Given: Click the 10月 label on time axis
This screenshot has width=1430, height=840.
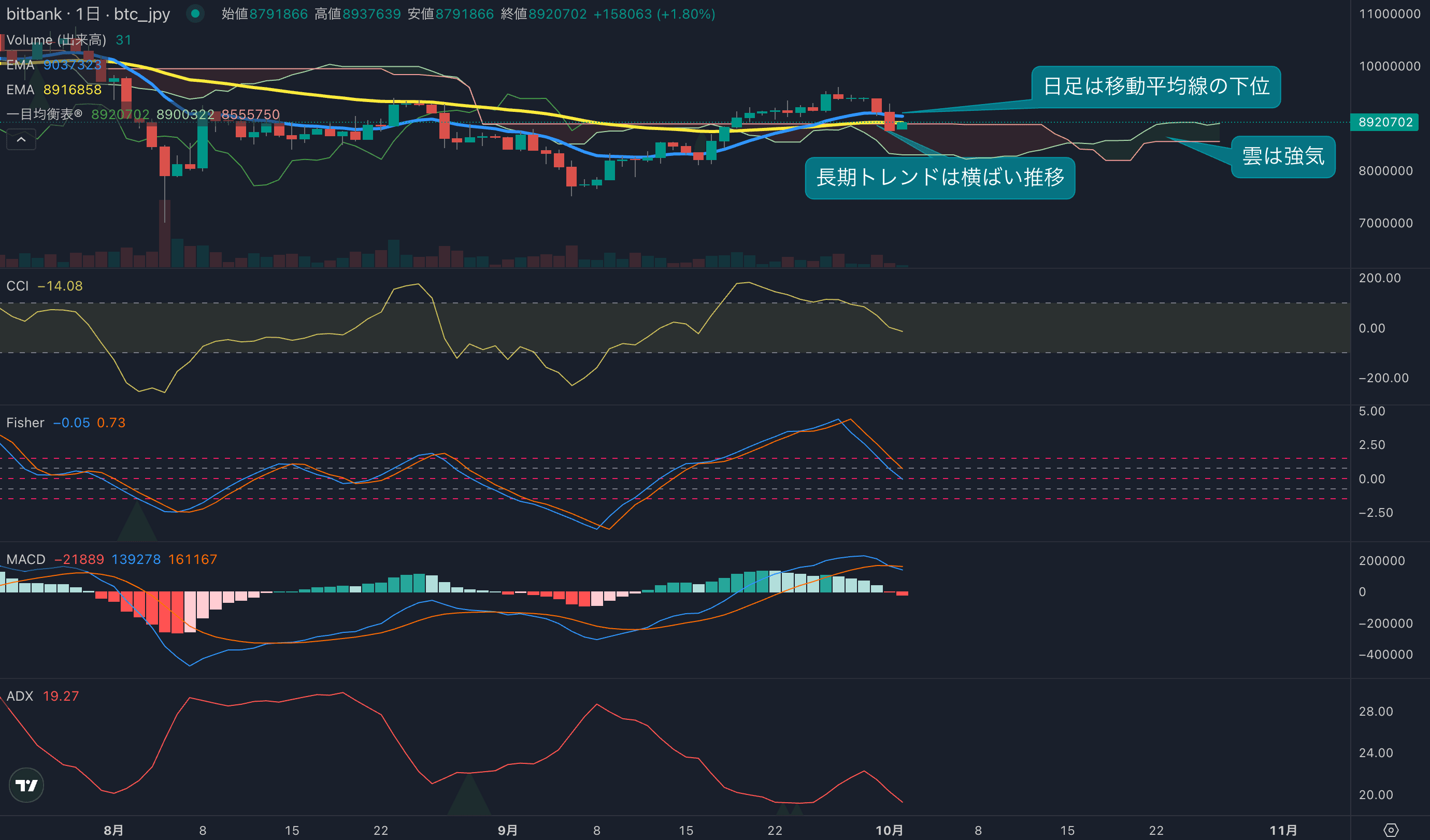Looking at the screenshot, I should click(889, 830).
